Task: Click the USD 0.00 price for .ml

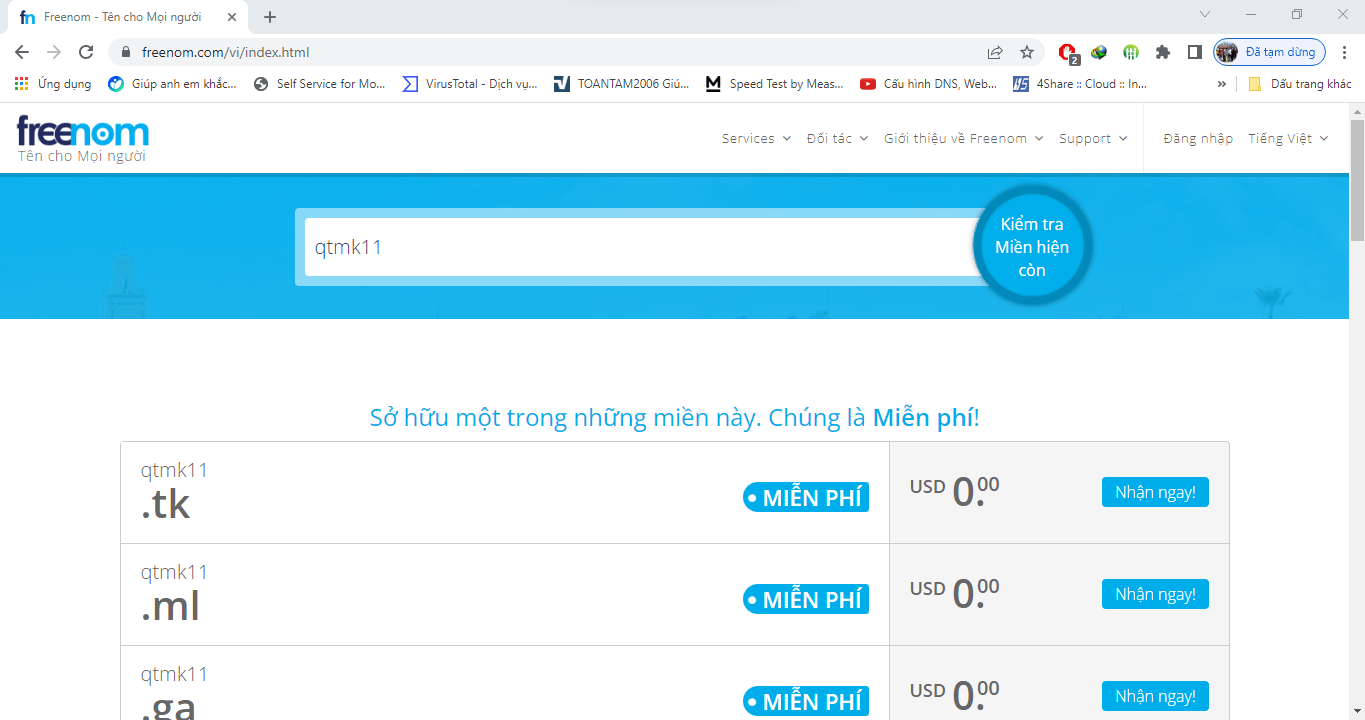Action: click(x=954, y=593)
